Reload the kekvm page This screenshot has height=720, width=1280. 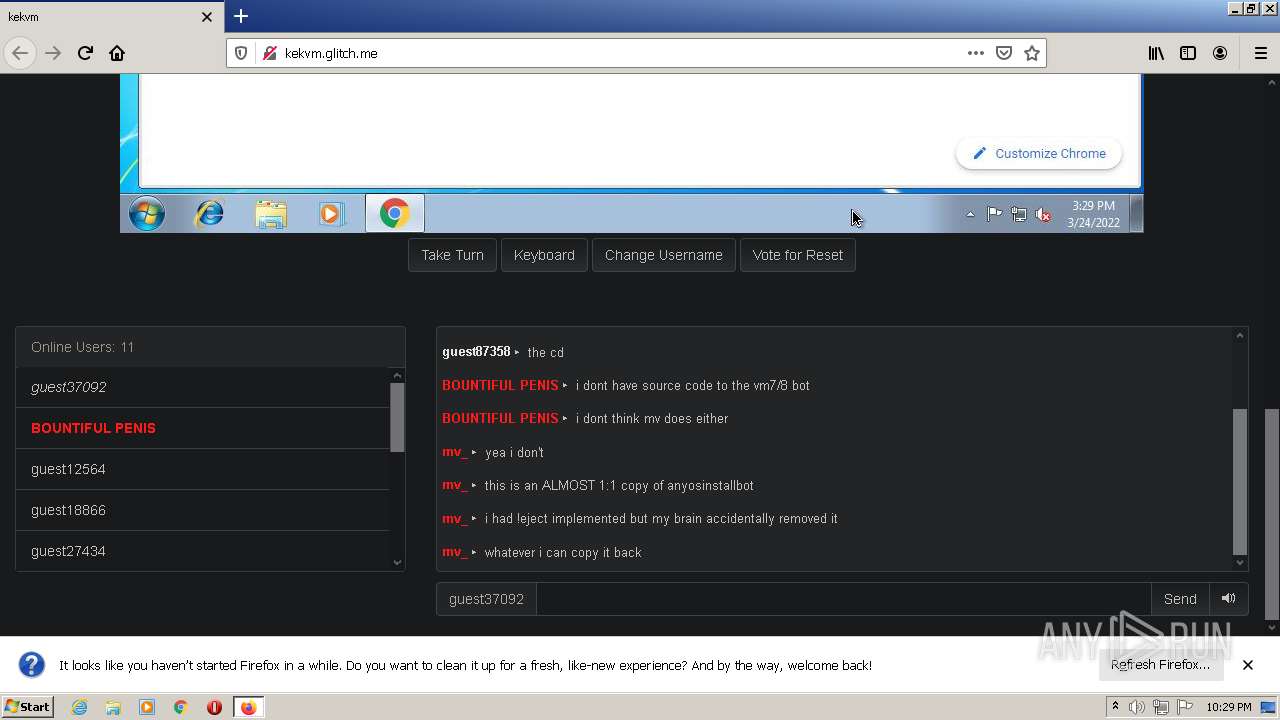[x=85, y=53]
